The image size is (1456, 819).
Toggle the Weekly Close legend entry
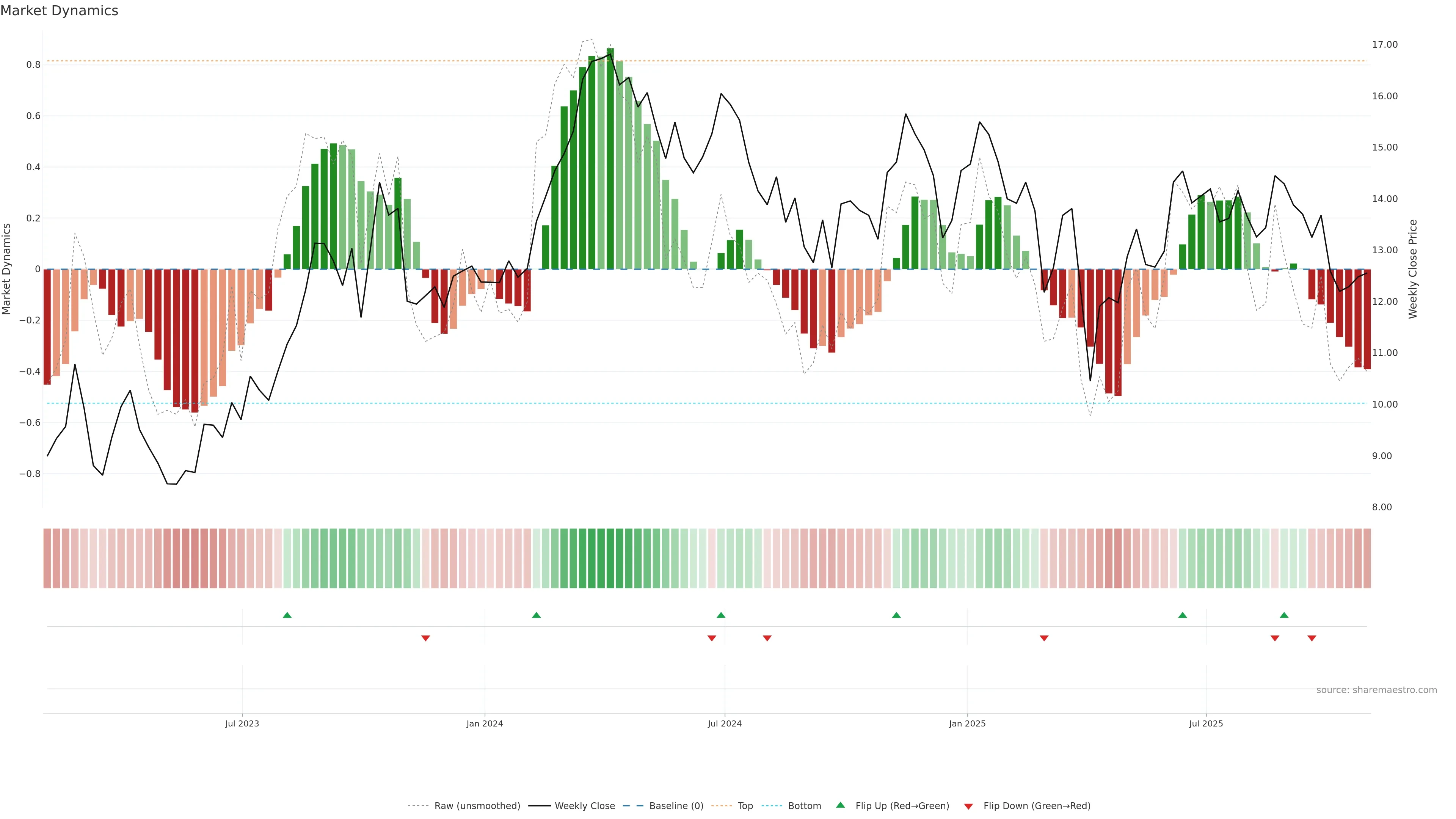point(584,806)
